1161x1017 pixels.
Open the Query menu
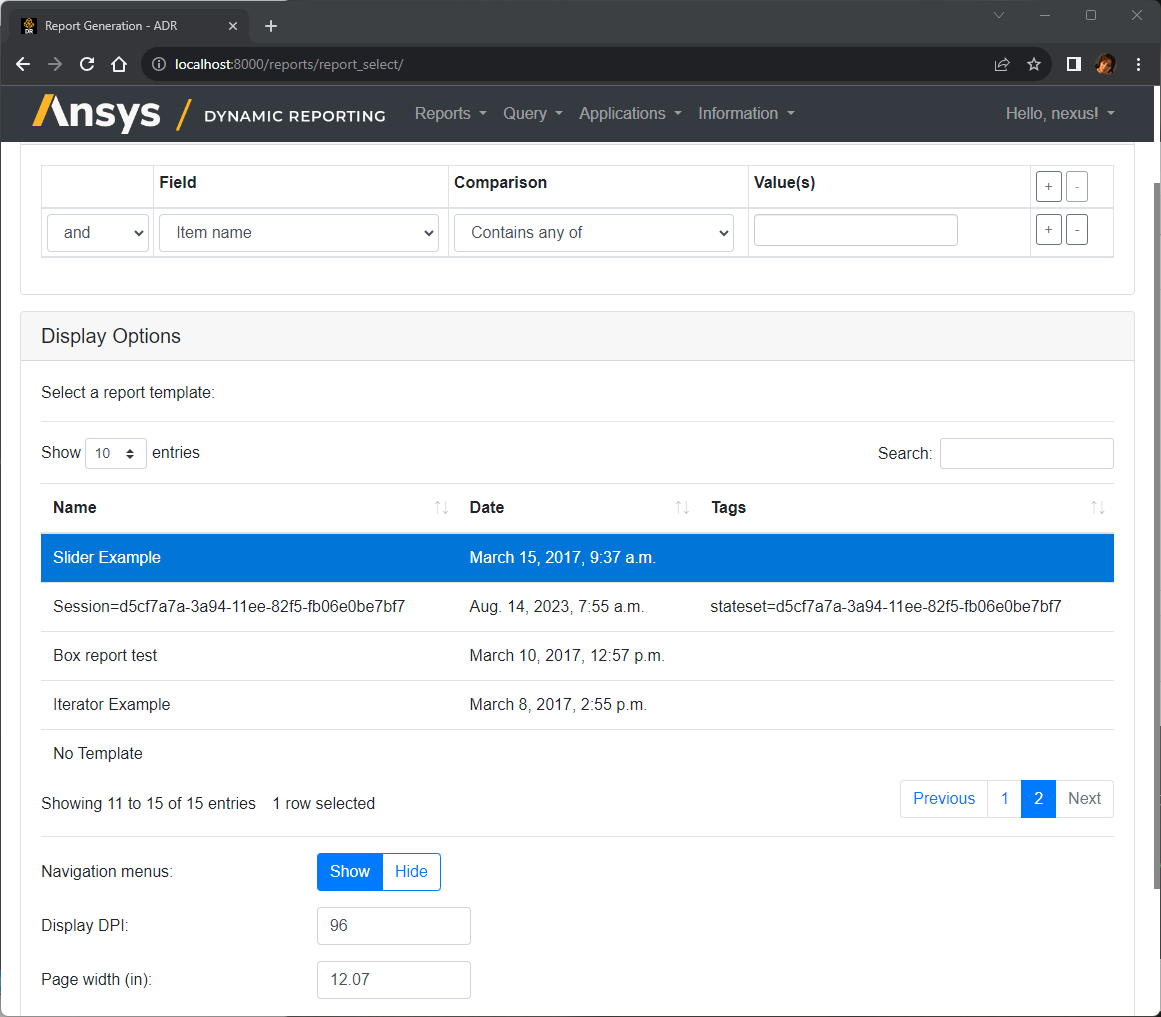pos(532,113)
